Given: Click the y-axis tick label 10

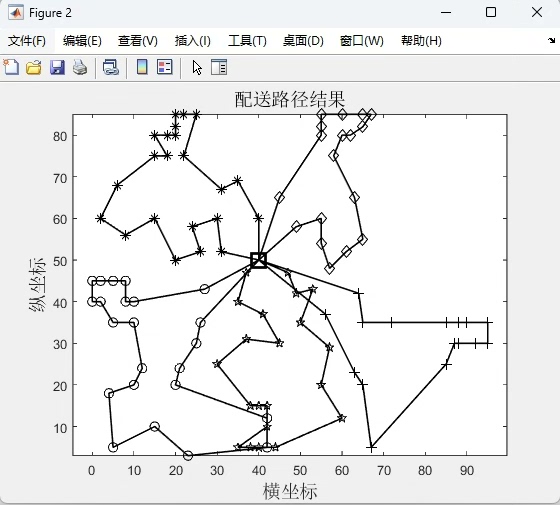Looking at the screenshot, I should (x=60, y=428).
